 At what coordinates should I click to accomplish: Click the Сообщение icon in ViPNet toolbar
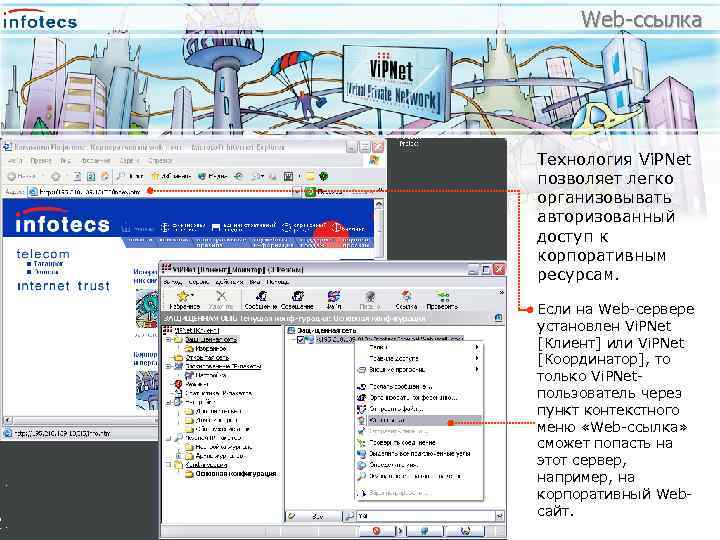pyautogui.click(x=261, y=297)
